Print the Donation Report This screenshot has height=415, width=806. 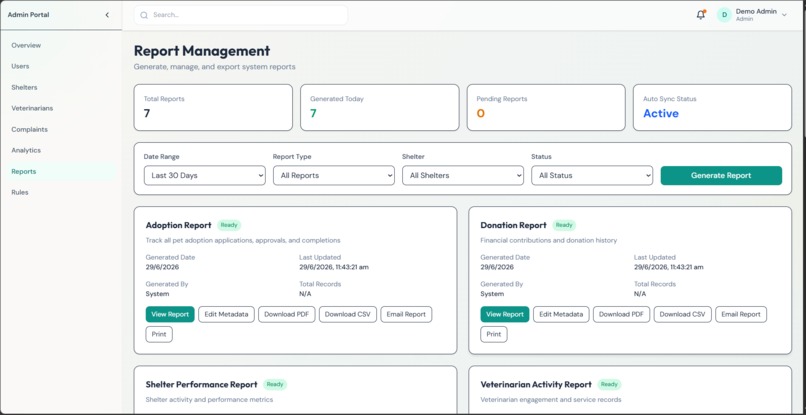click(x=494, y=334)
